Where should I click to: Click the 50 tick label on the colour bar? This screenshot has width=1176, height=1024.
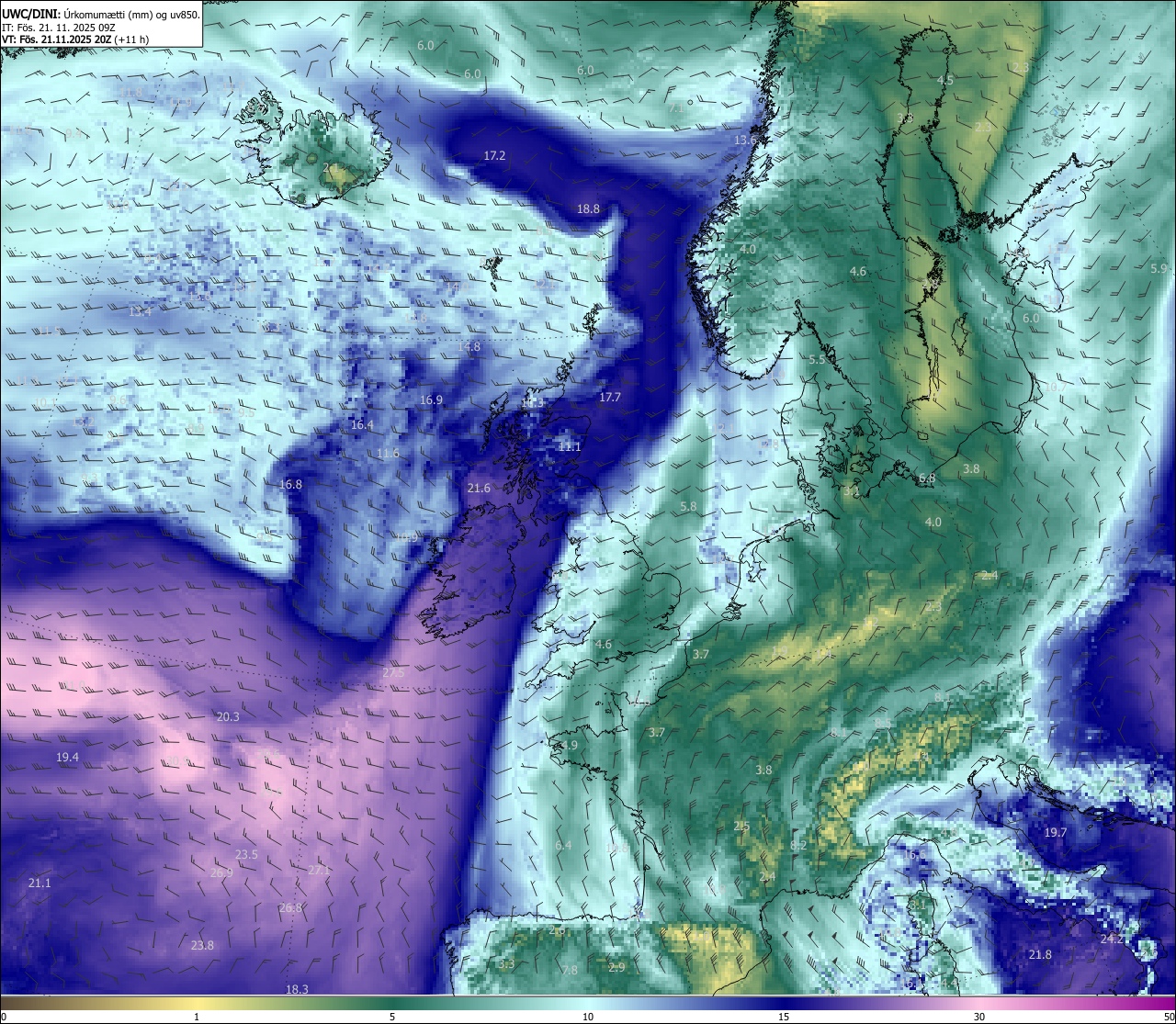pyautogui.click(x=1169, y=1017)
